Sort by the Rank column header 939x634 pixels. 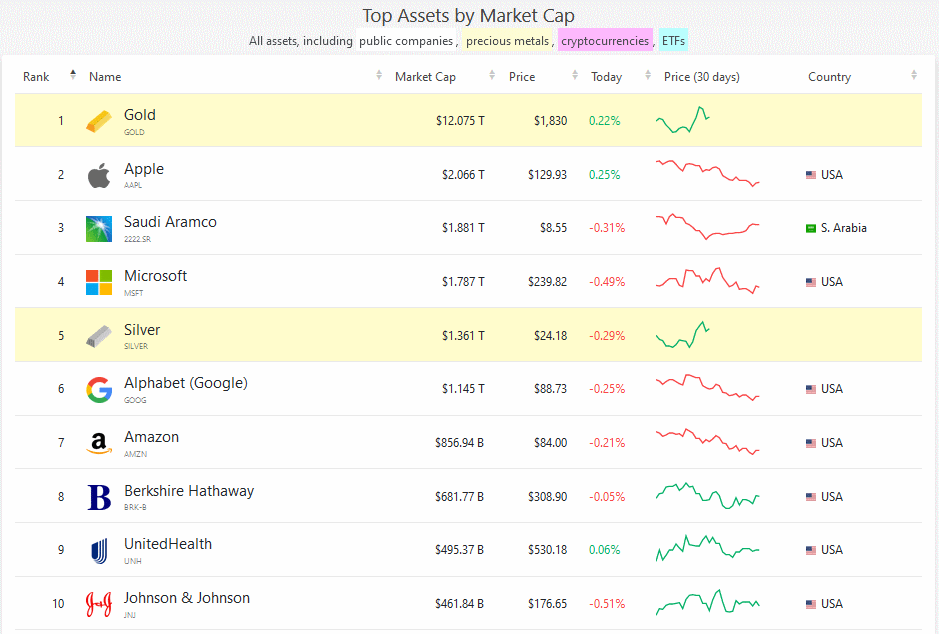click(x=37, y=77)
